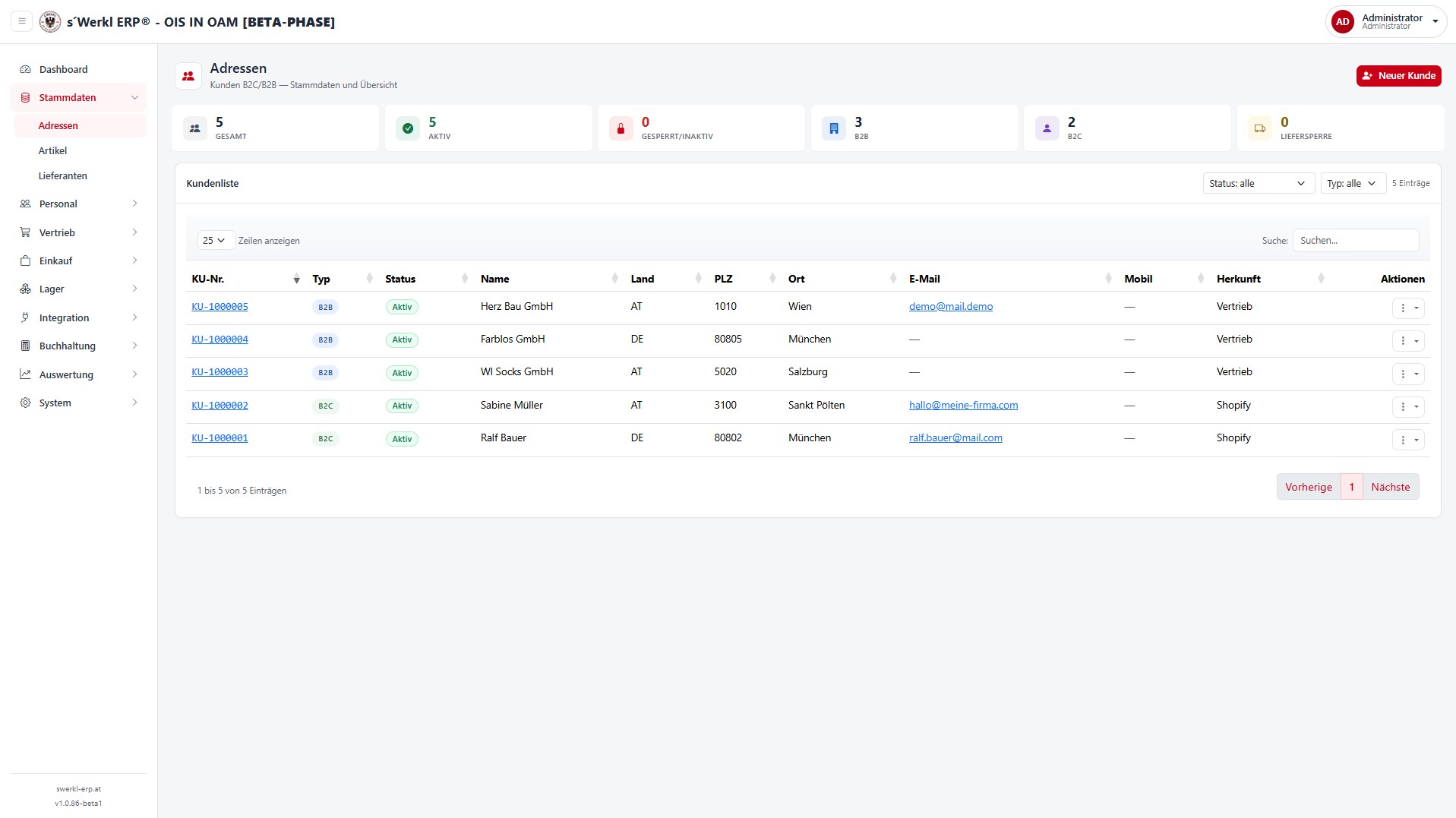Go to the Nächste page button

click(x=1390, y=487)
